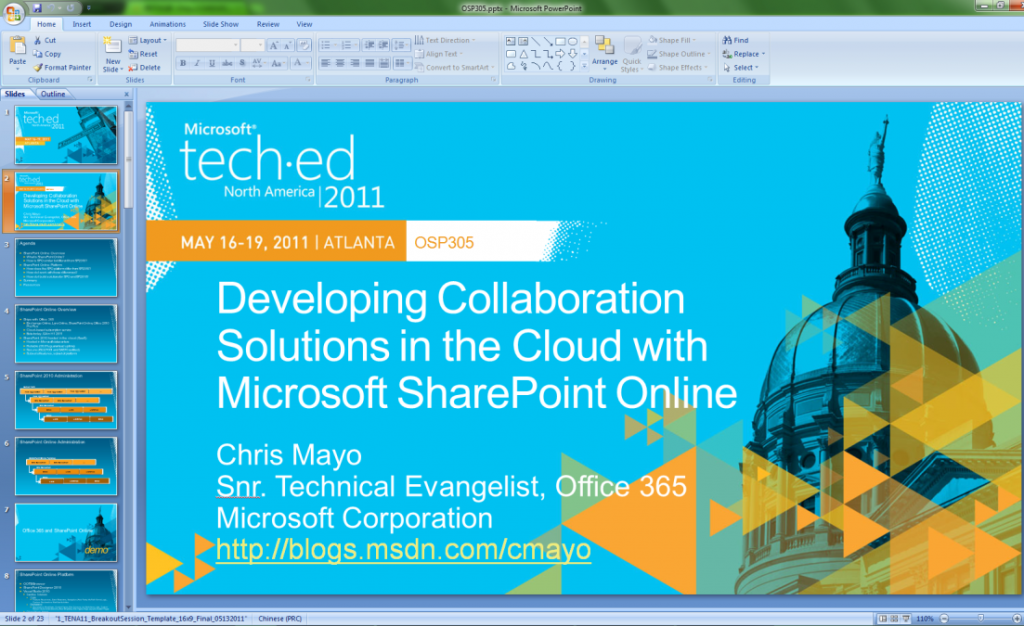Close the slides pane
The image size is (1024, 626).
(127, 94)
